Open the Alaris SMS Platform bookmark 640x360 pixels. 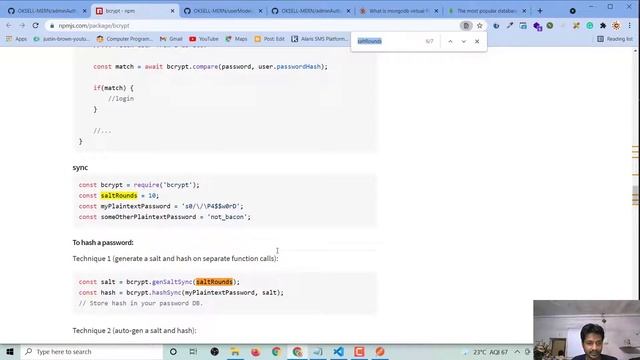(320, 39)
